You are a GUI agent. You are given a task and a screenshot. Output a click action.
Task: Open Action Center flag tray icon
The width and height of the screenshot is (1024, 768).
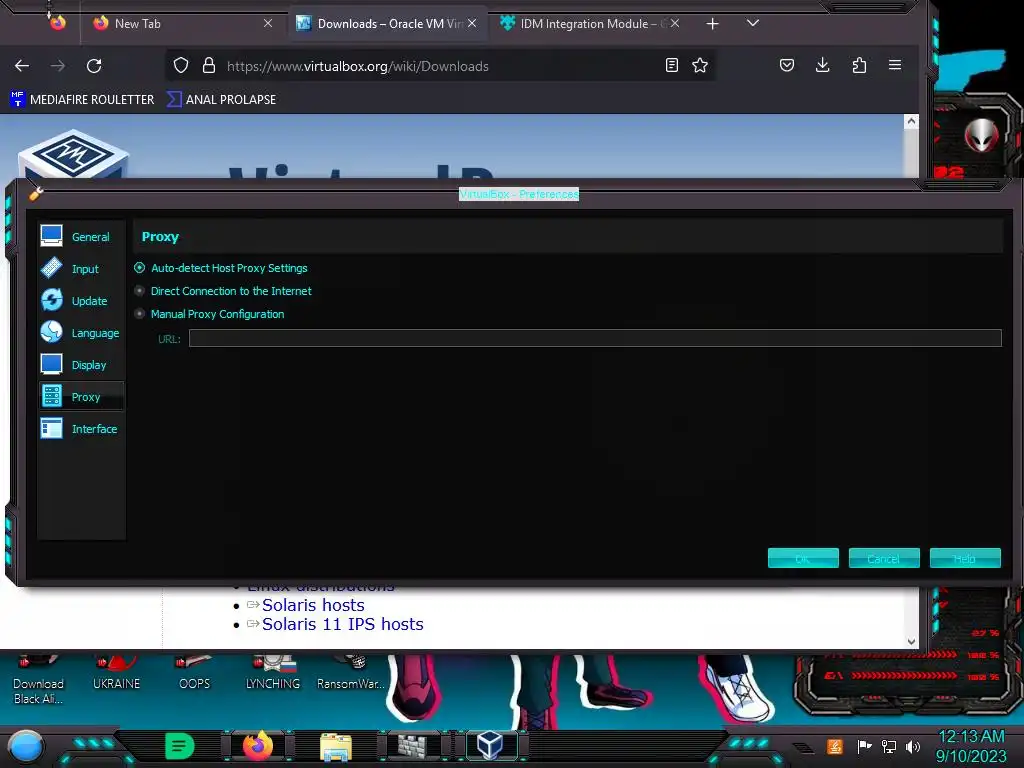click(864, 746)
